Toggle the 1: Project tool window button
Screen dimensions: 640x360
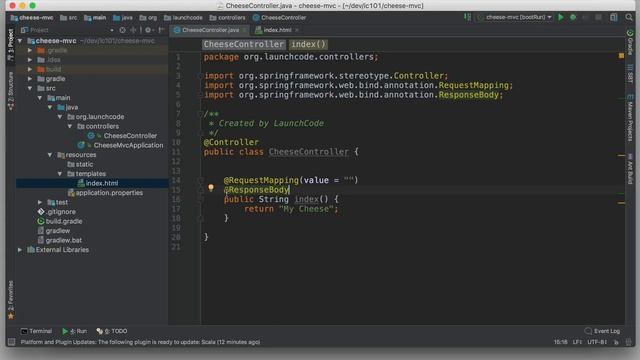click(11, 45)
